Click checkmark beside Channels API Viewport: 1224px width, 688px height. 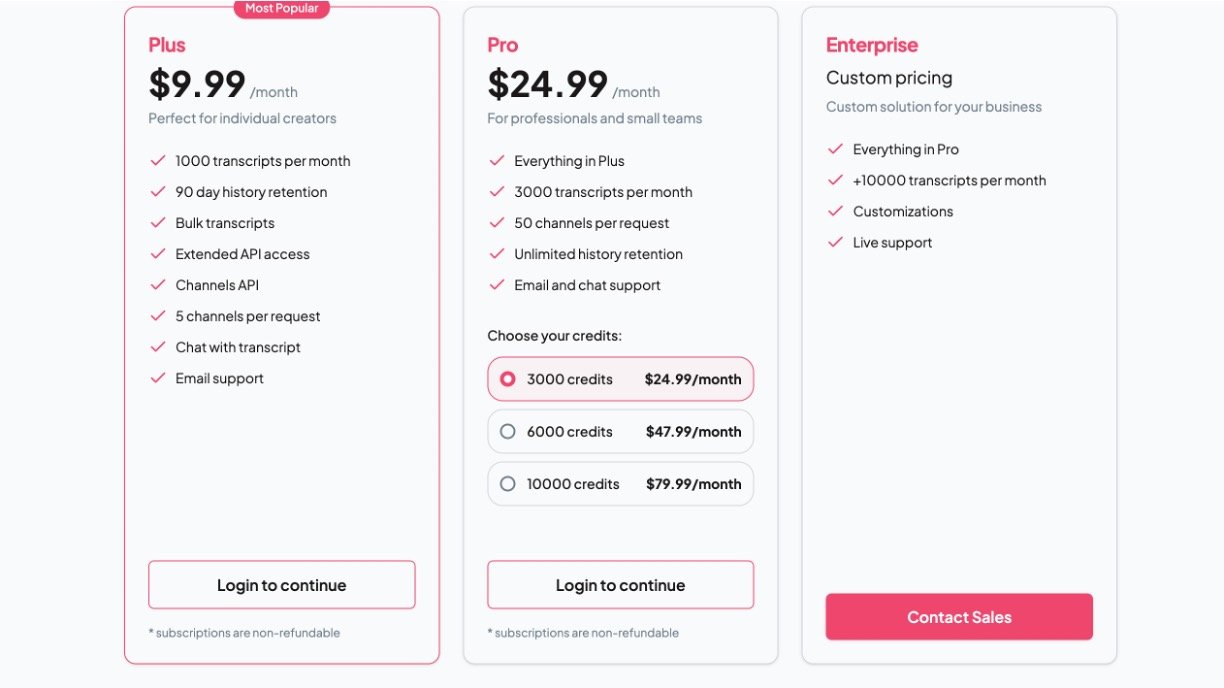click(x=157, y=284)
